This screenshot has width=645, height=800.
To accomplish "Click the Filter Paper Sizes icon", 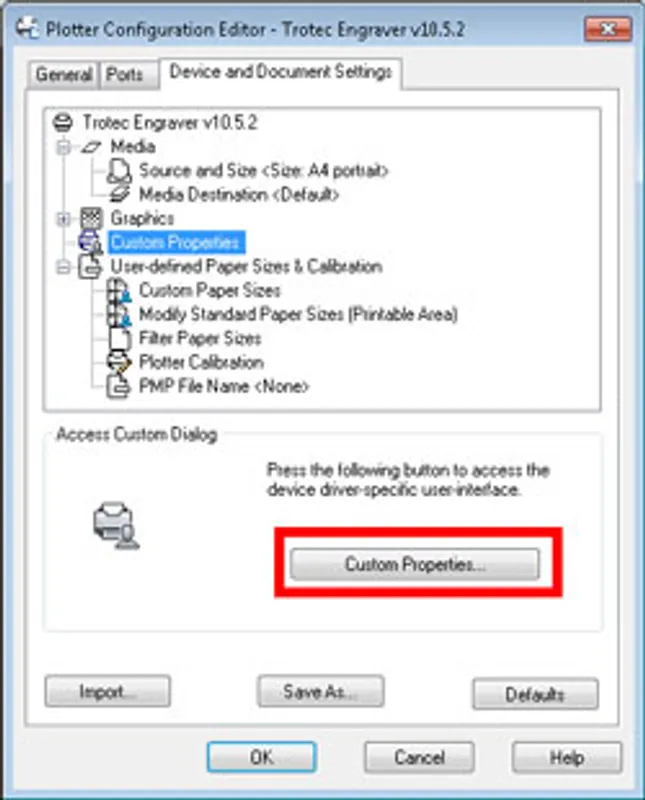I will (119, 339).
